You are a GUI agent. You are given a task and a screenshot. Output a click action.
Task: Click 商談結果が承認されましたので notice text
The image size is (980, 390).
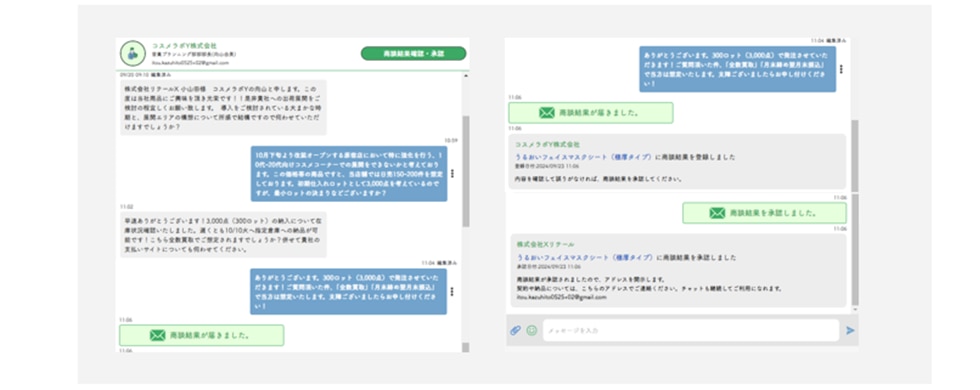point(591,279)
